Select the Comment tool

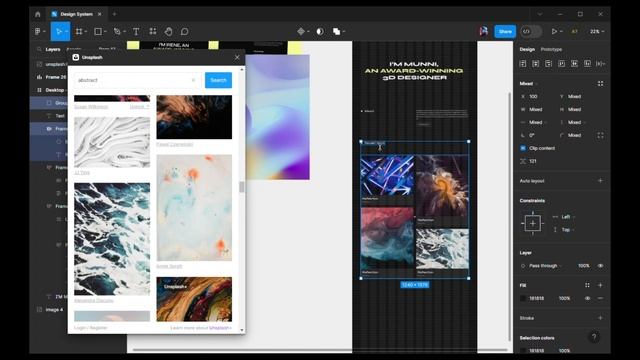[184, 31]
